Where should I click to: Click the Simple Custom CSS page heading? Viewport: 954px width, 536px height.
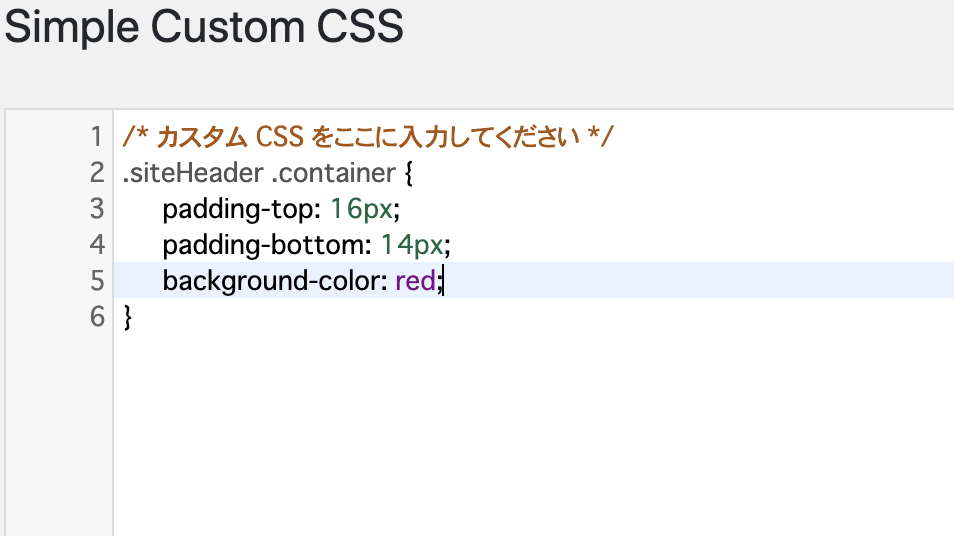[x=203, y=27]
